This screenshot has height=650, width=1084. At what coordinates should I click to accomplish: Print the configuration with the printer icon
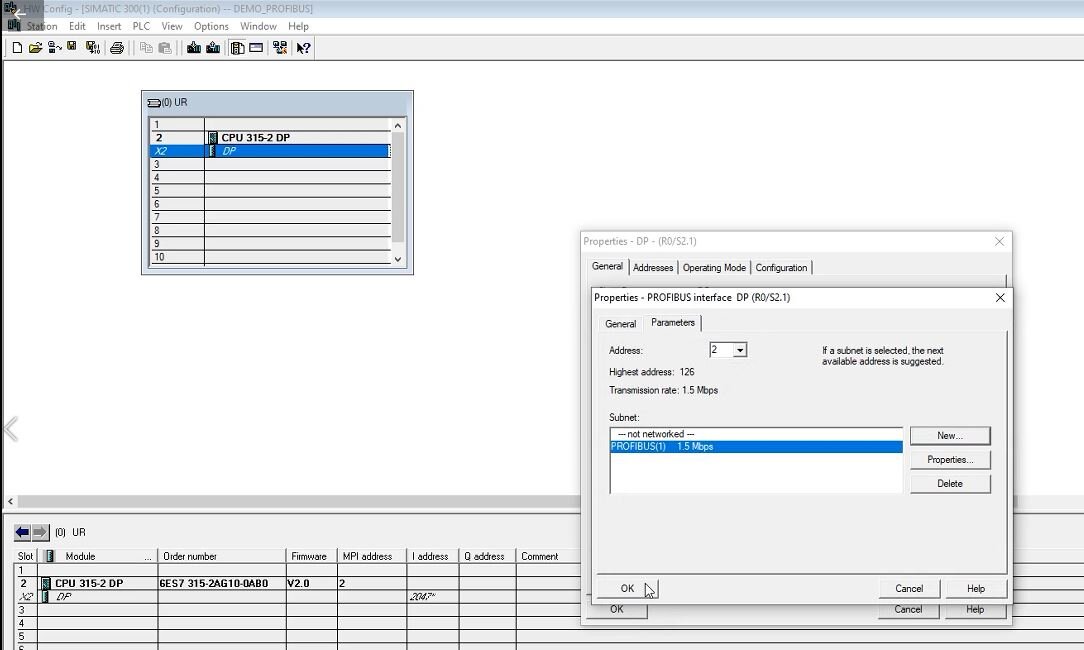(x=117, y=48)
